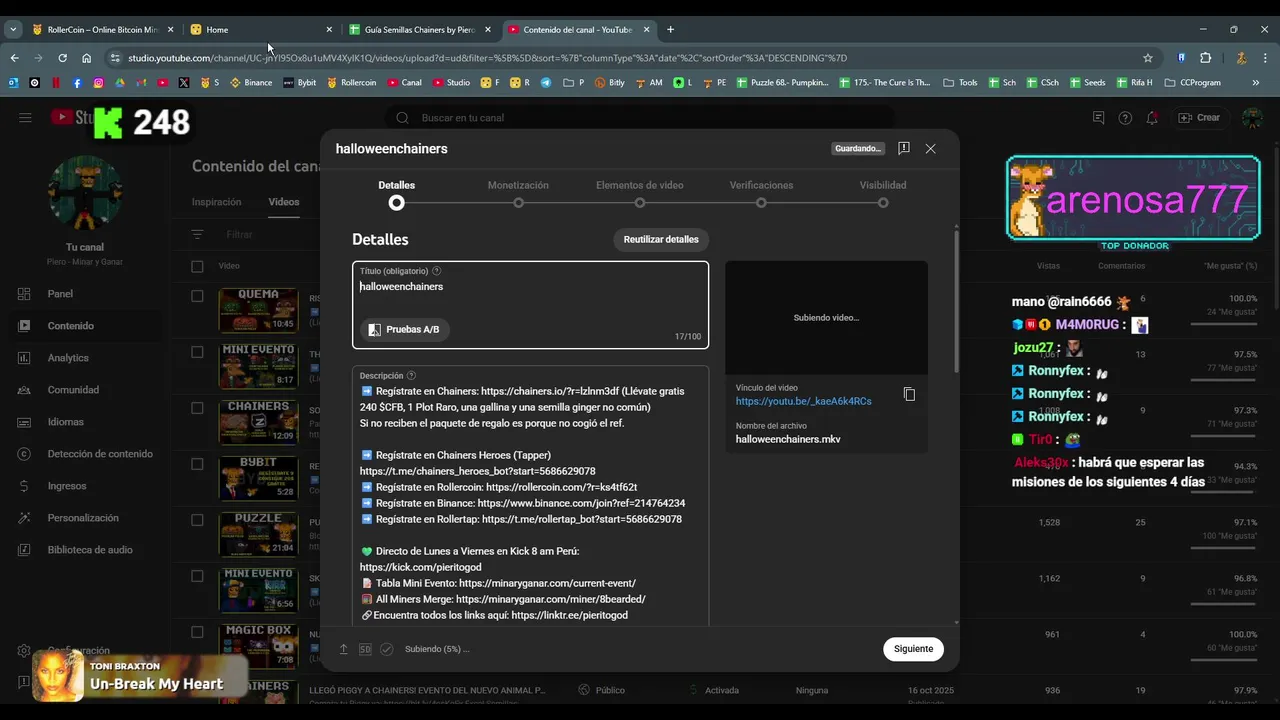Open the hamburger menu in YouTube Studio

pyautogui.click(x=25, y=118)
